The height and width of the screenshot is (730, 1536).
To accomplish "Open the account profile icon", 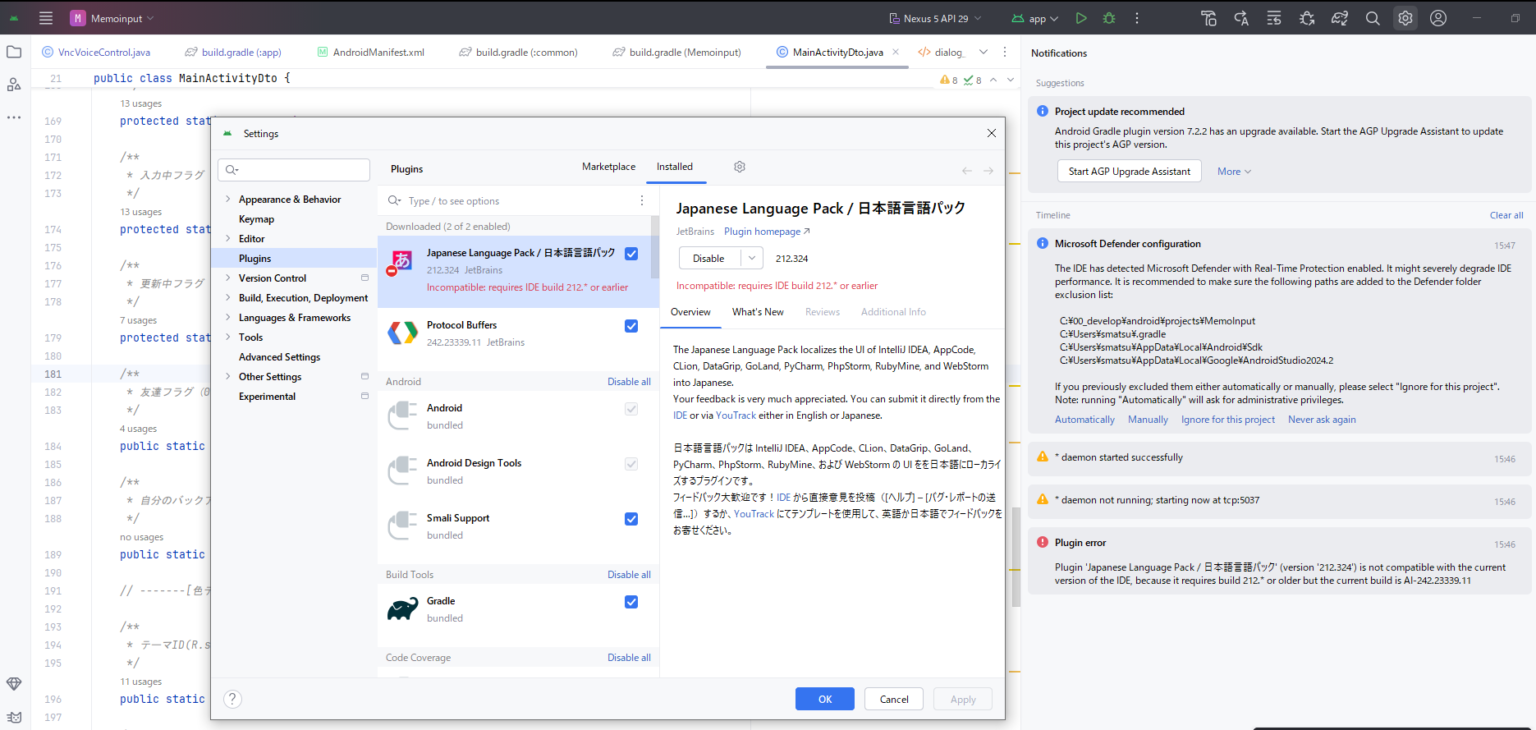I will pyautogui.click(x=1438, y=18).
